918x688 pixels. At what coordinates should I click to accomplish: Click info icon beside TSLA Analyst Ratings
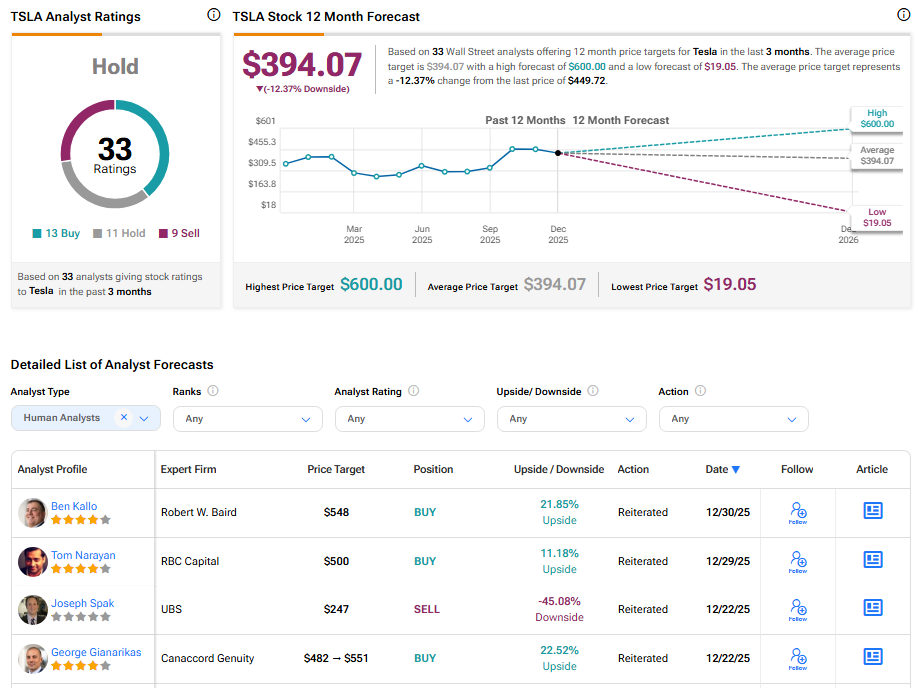click(x=213, y=15)
